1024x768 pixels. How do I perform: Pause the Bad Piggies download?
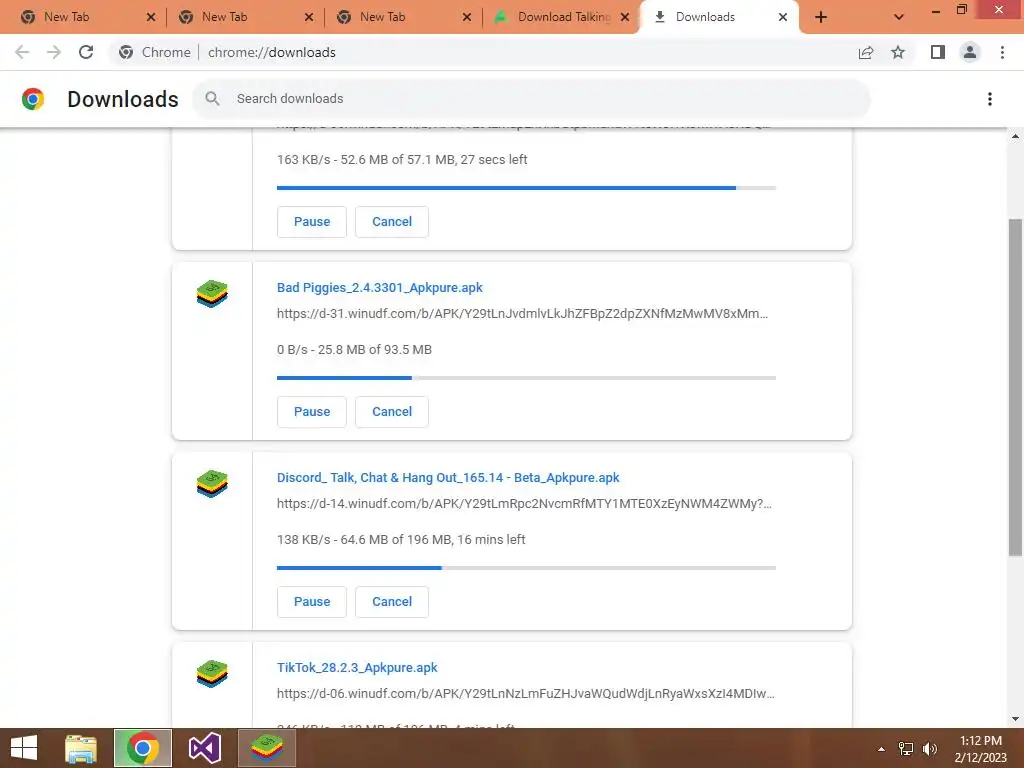click(x=312, y=411)
